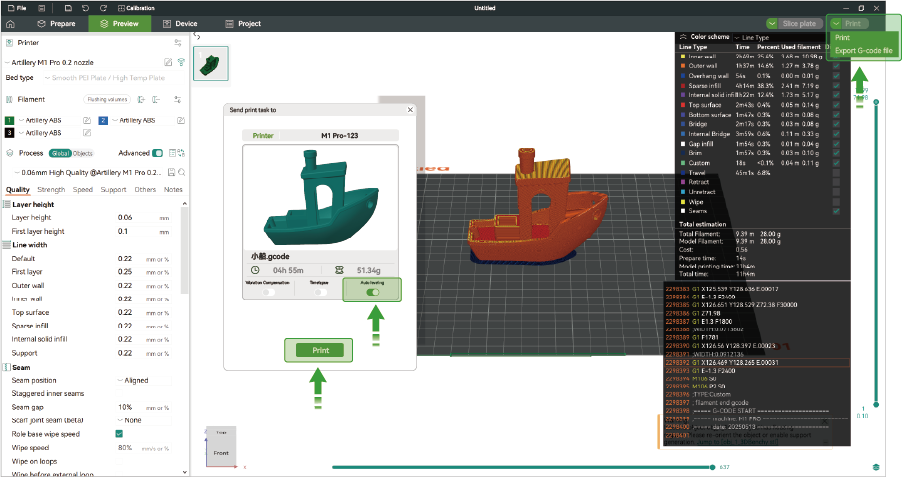
Task: Open the Calibration menu
Action: [x=136, y=8]
